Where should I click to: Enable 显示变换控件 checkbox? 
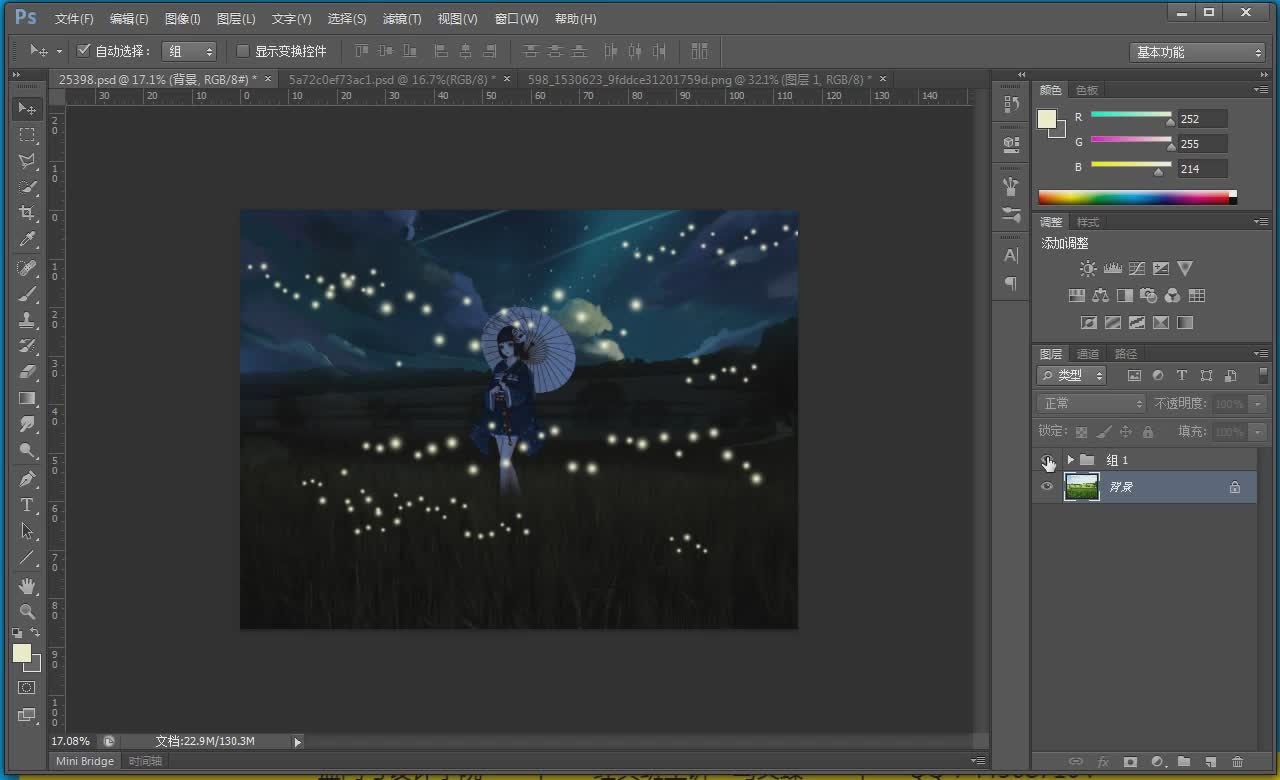click(x=242, y=51)
